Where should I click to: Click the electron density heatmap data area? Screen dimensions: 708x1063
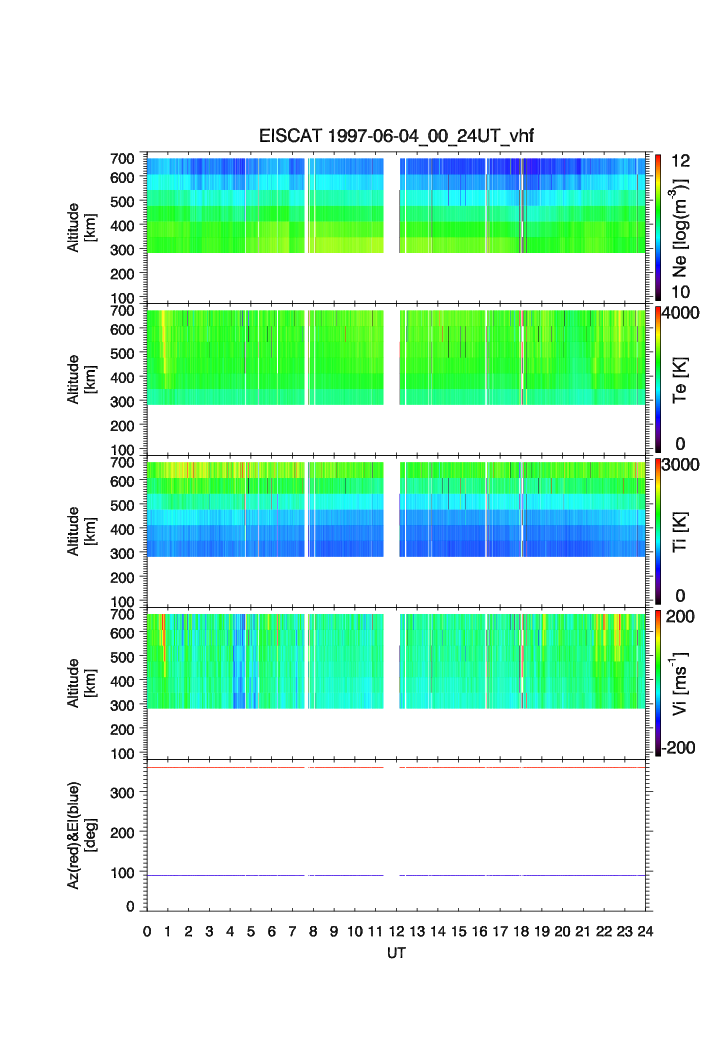[x=396, y=205]
